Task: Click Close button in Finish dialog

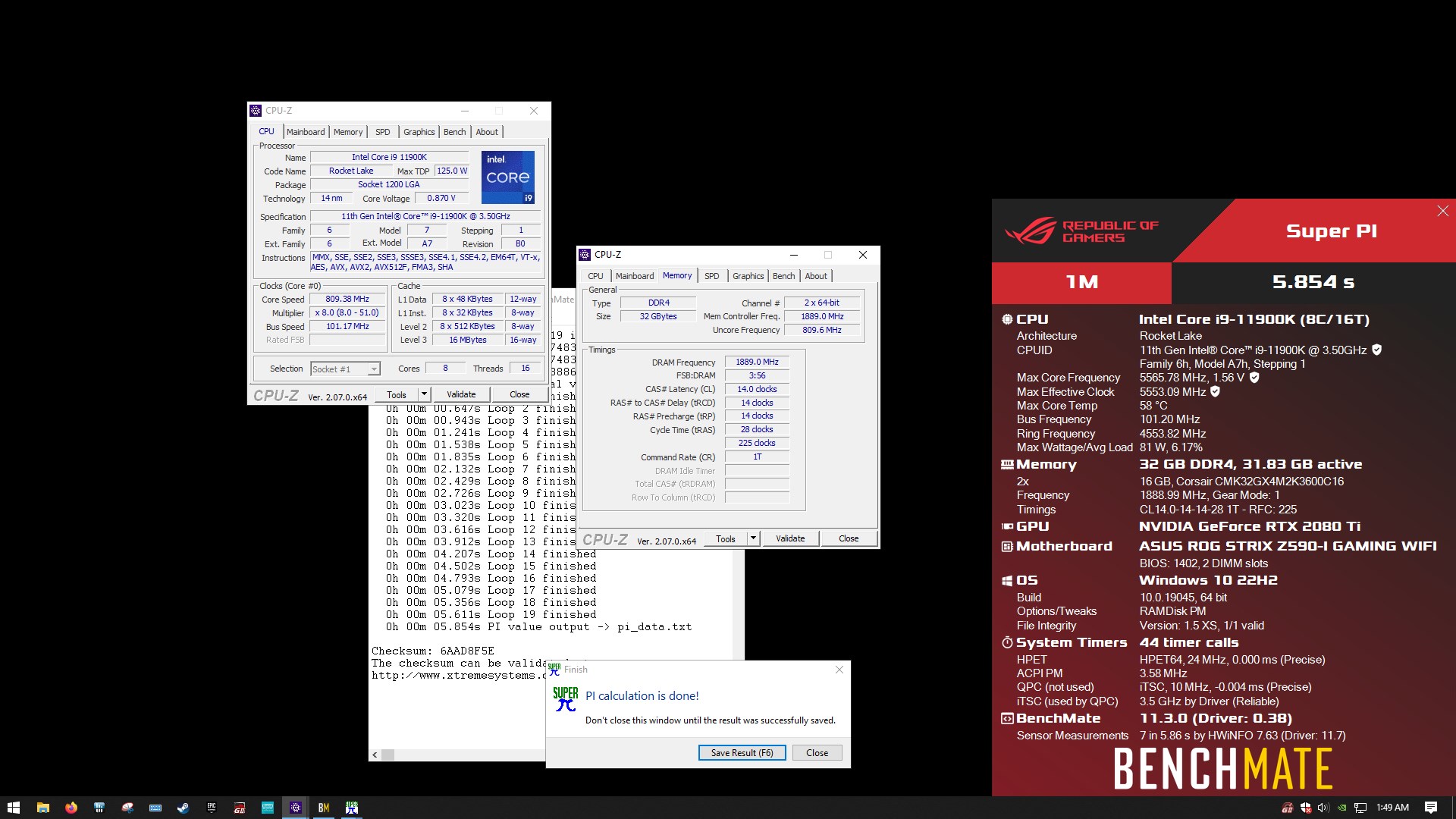Action: pyautogui.click(x=817, y=752)
